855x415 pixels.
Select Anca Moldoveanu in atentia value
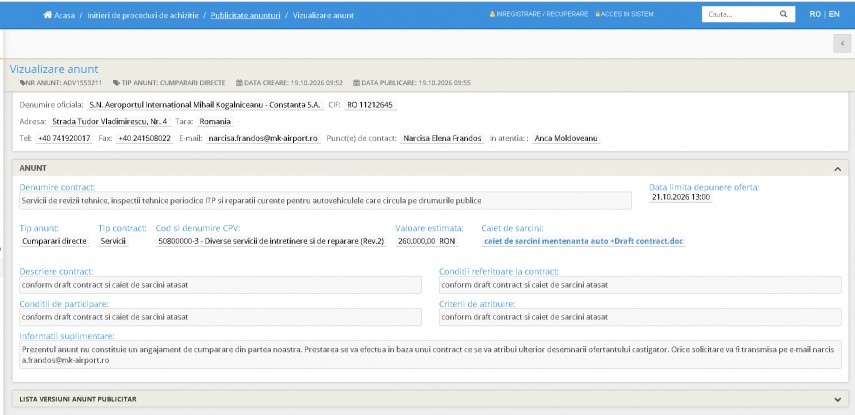point(566,139)
